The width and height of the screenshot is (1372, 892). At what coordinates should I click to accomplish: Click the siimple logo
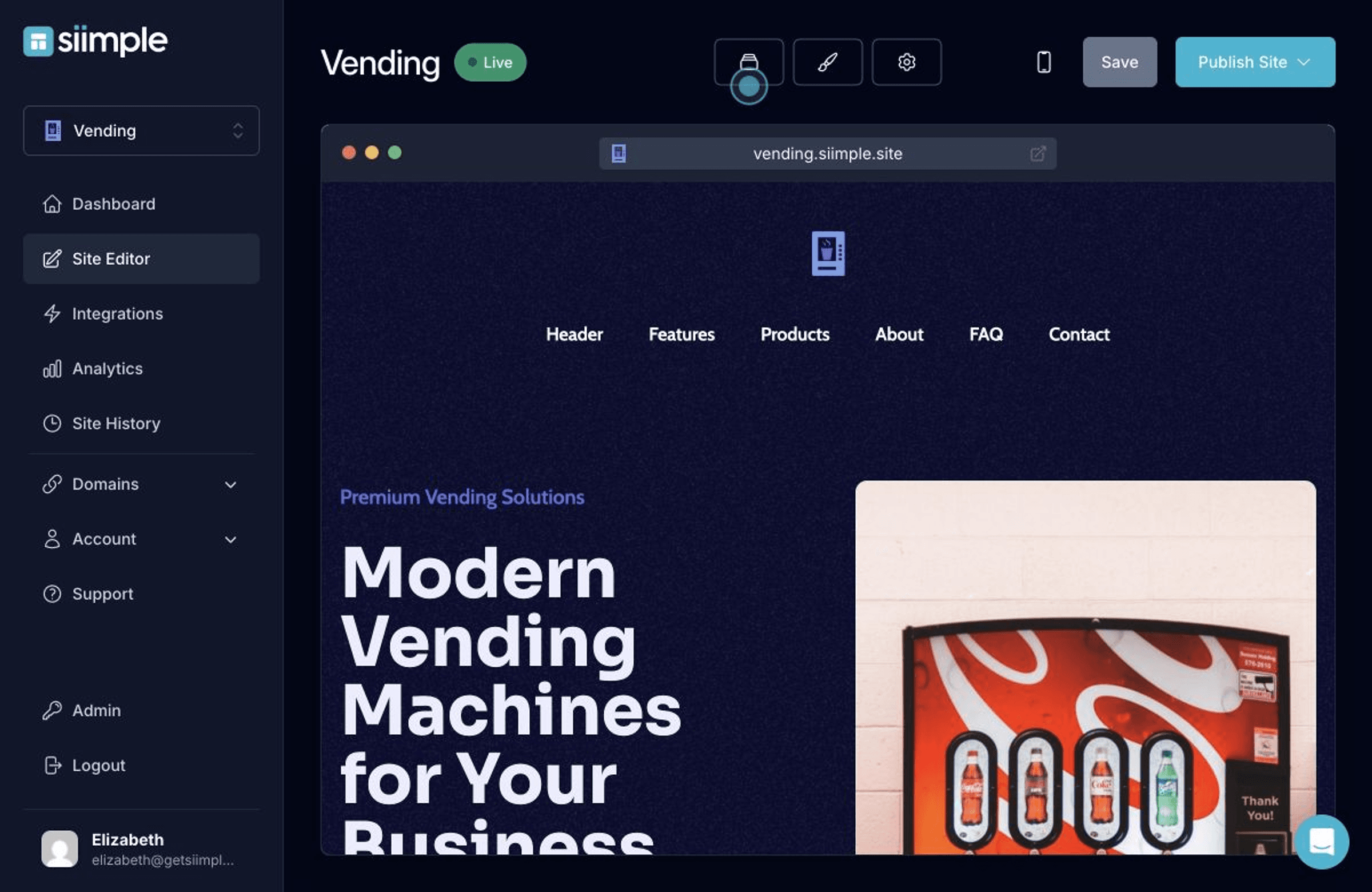point(95,41)
